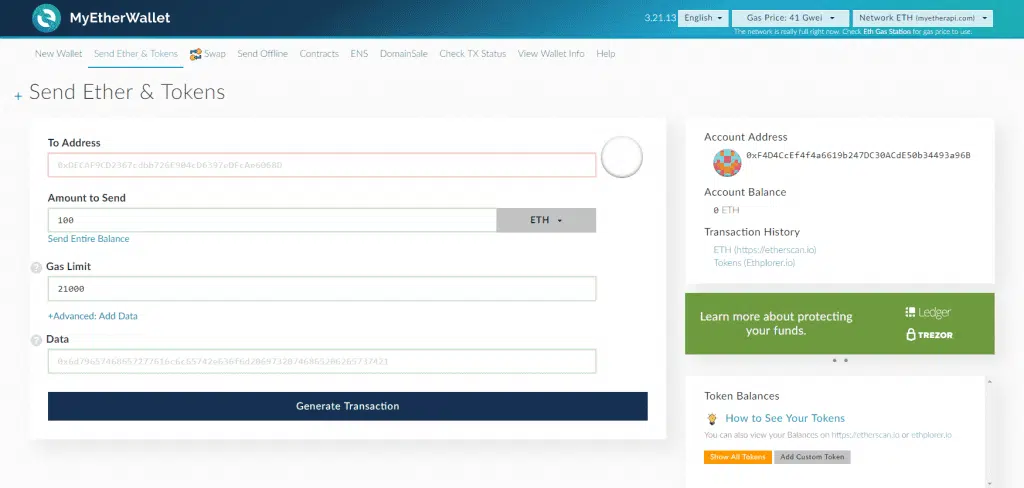Click the Show All Tokens button
Screen dimensions: 1024x488
point(738,457)
